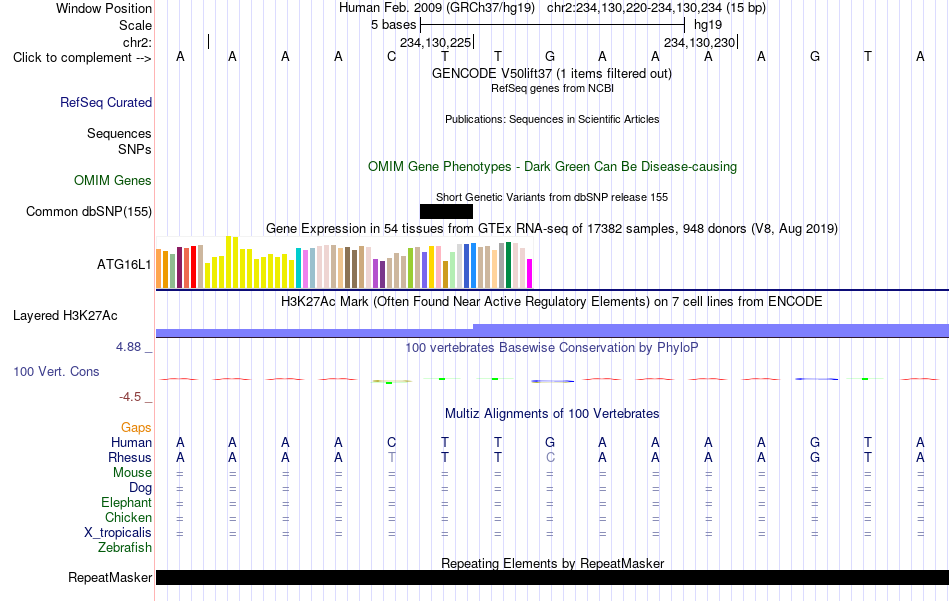Image resolution: width=950 pixels, height=601 pixels.
Task: Click the Rhesus mismatched T base
Action: pos(391,457)
